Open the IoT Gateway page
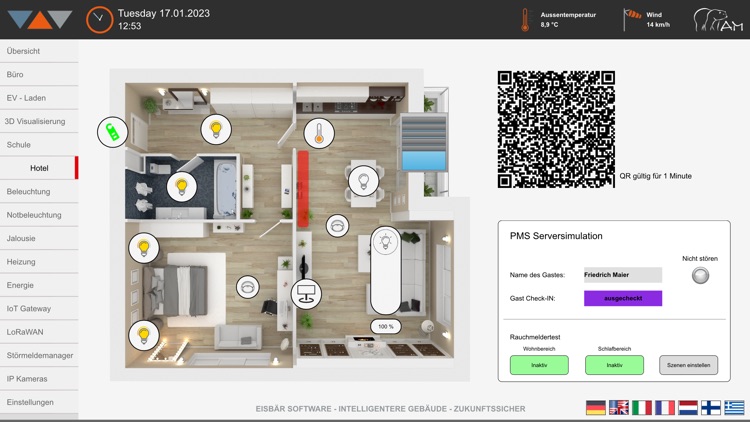Image resolution: width=750 pixels, height=422 pixels. click(39, 309)
